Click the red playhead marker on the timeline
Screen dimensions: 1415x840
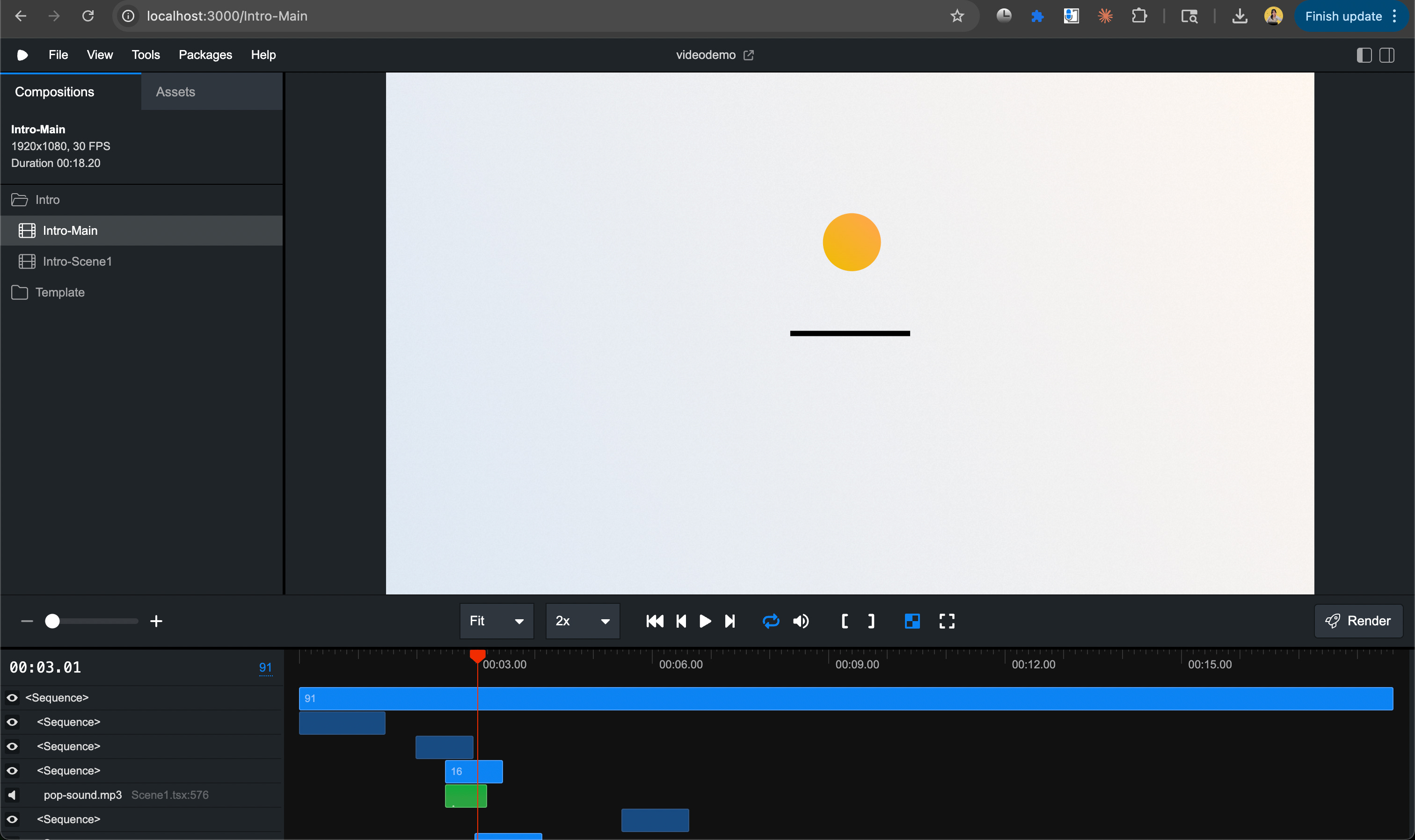pyautogui.click(x=477, y=655)
